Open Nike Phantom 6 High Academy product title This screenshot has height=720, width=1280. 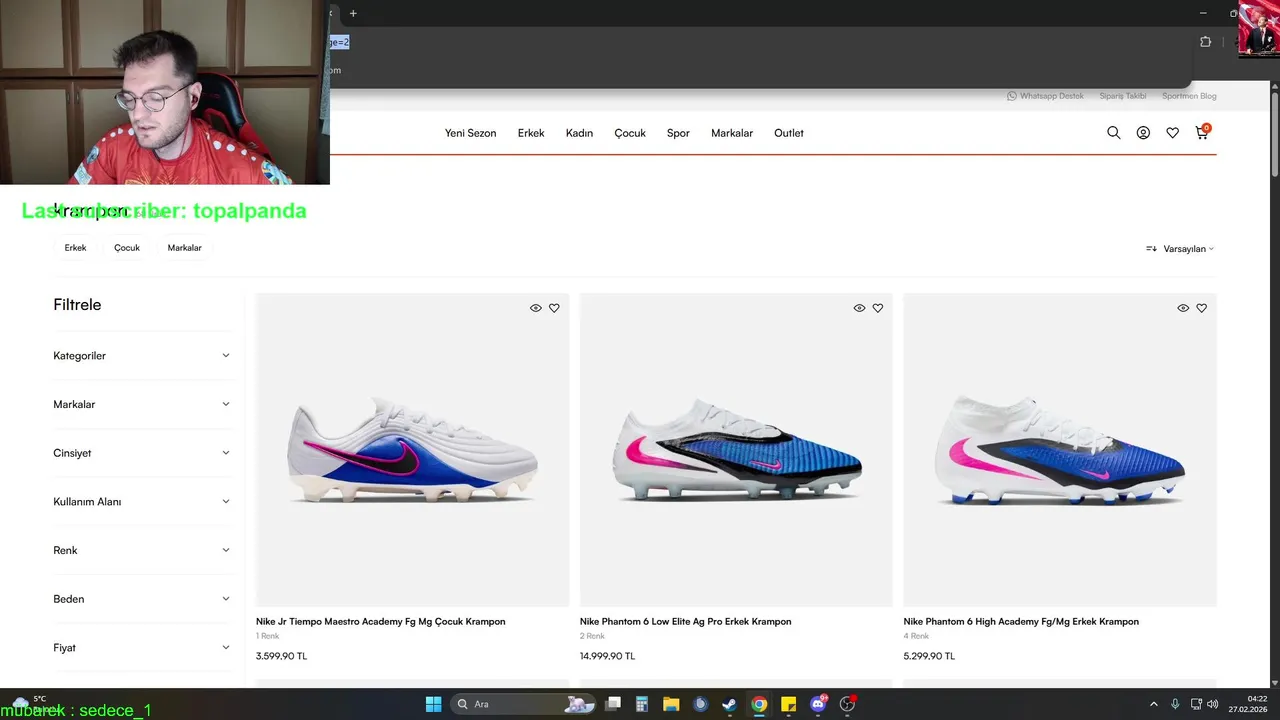1021,622
